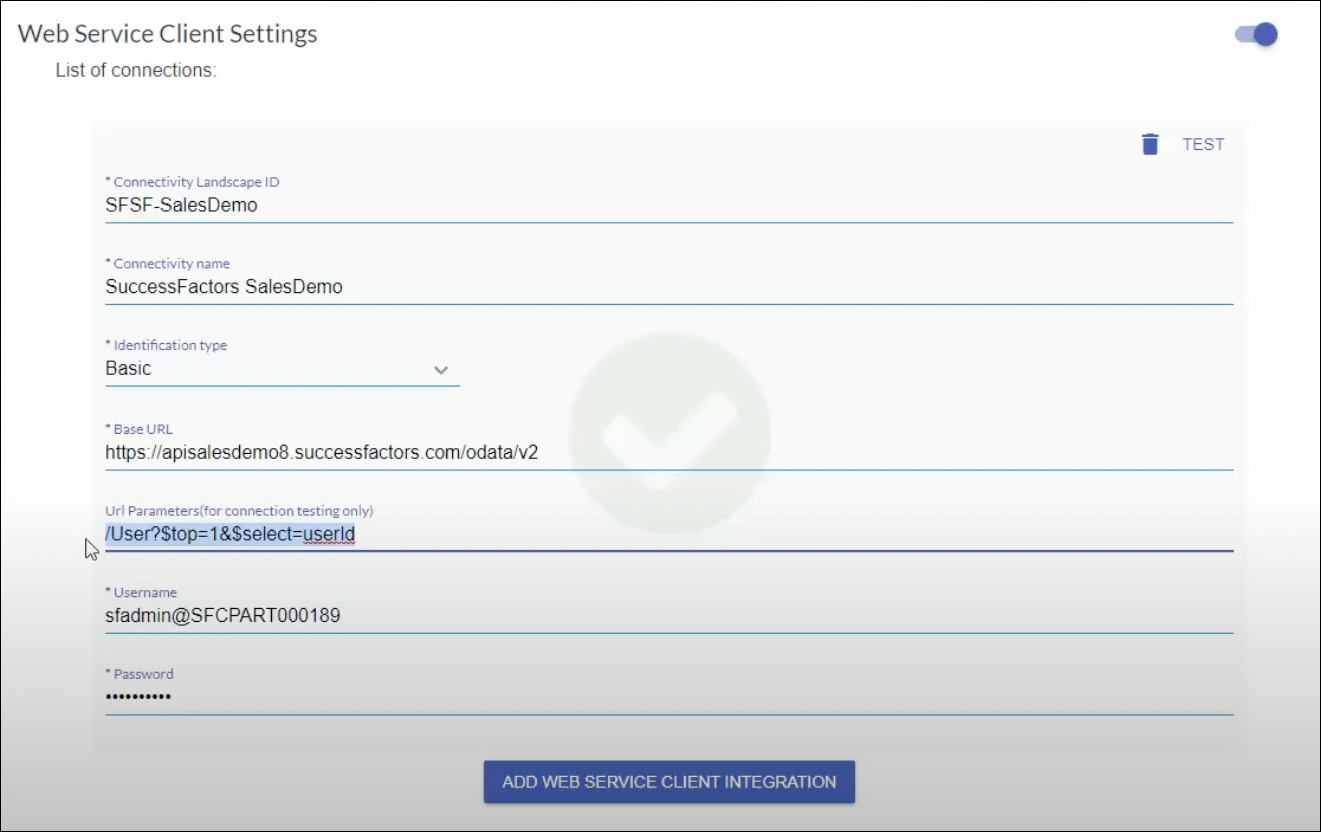This screenshot has width=1321, height=832.
Task: Click into the masked Password field
Action: [668, 697]
